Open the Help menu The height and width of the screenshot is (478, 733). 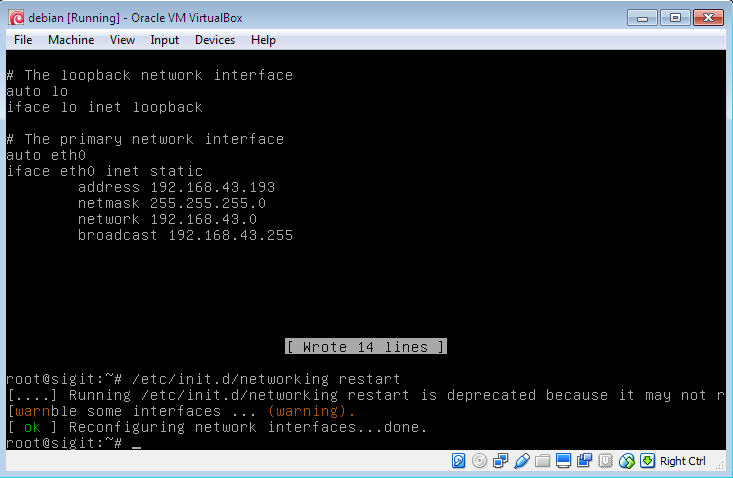coord(263,40)
